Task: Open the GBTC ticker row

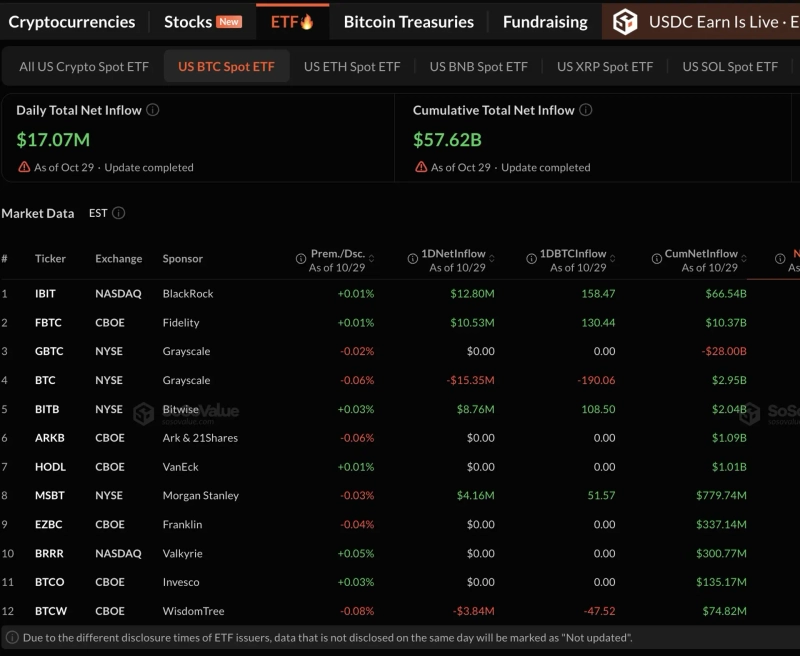Action: coord(400,351)
